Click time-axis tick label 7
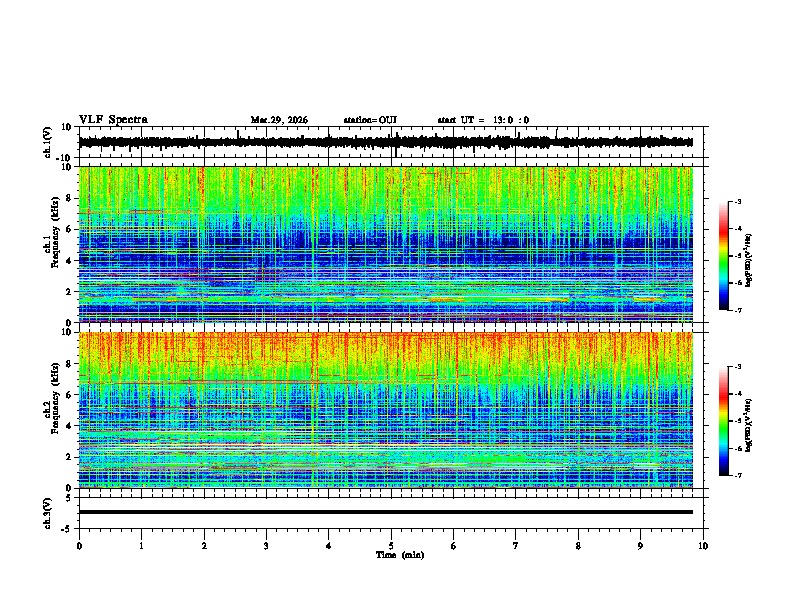The width and height of the screenshot is (792, 612). (516, 546)
